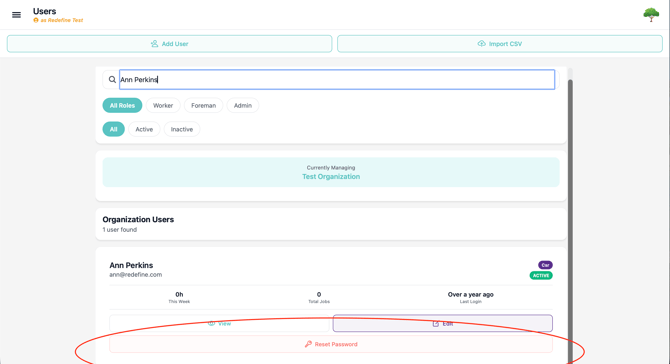This screenshot has width=670, height=364.
Task: Focus the user search field
Action: [x=337, y=79]
